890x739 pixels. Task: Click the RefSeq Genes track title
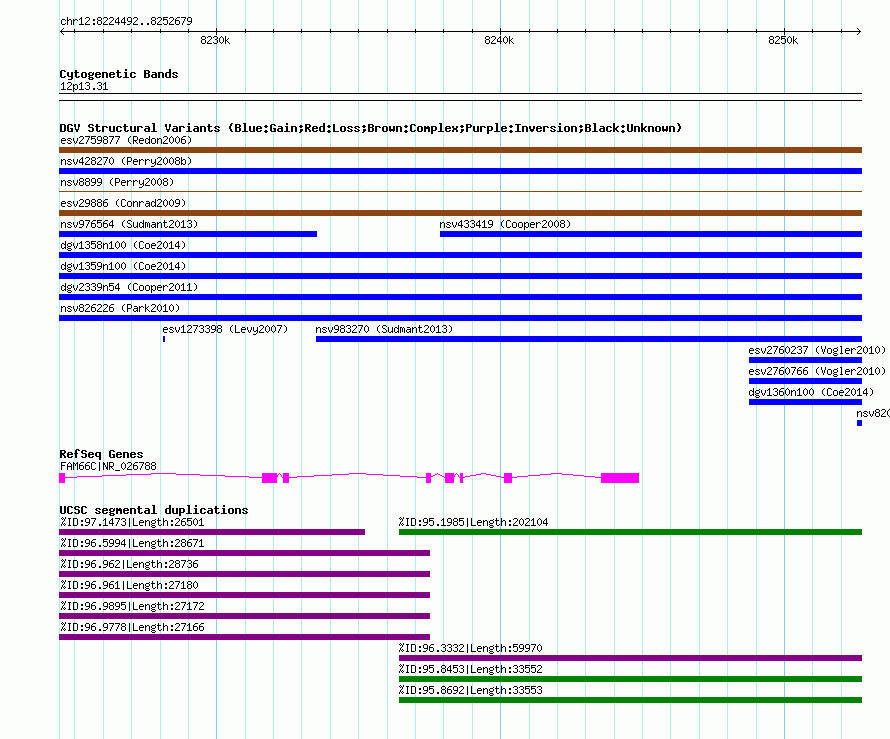point(101,454)
